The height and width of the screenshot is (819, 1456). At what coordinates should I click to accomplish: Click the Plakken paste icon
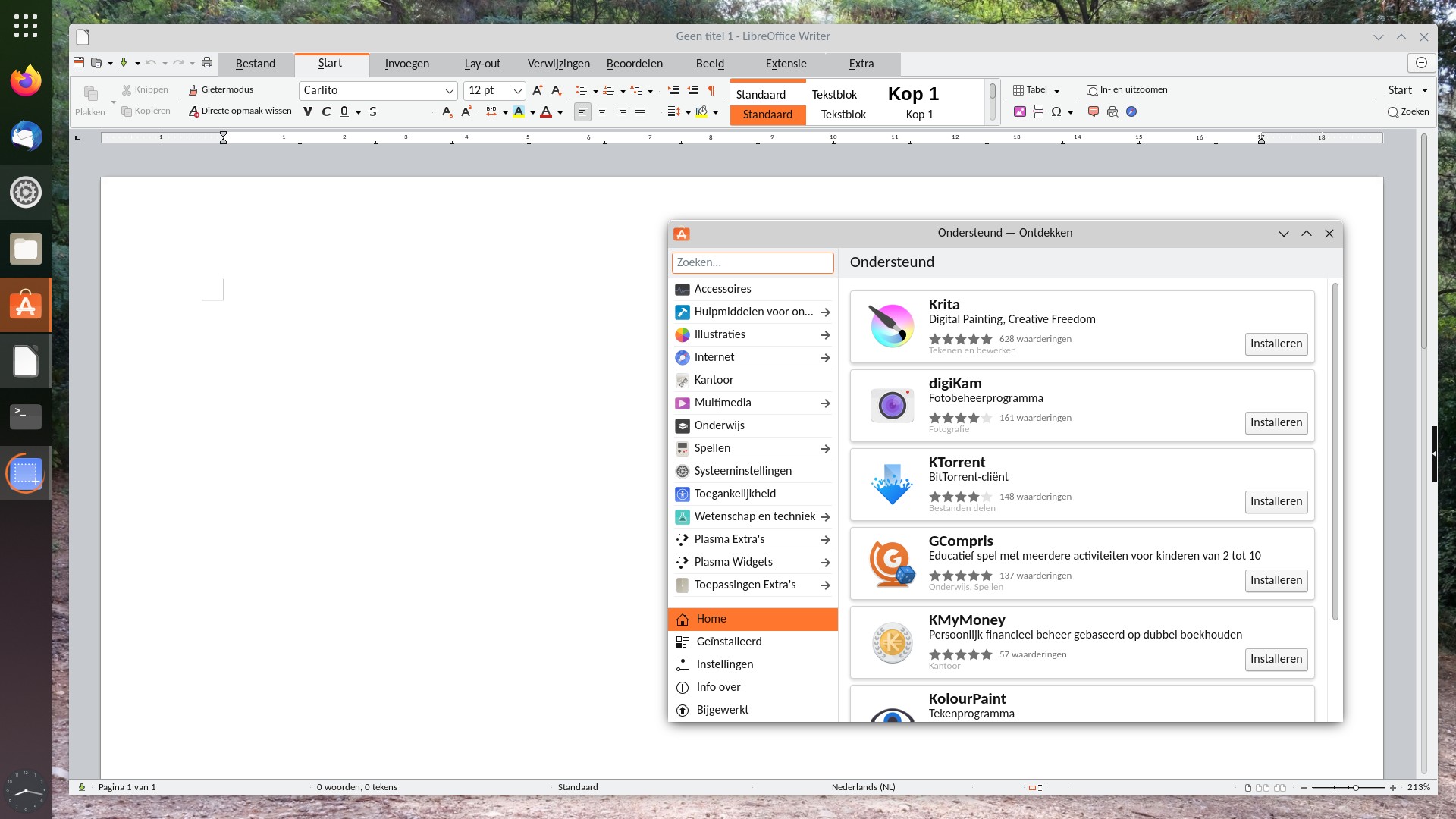[90, 100]
